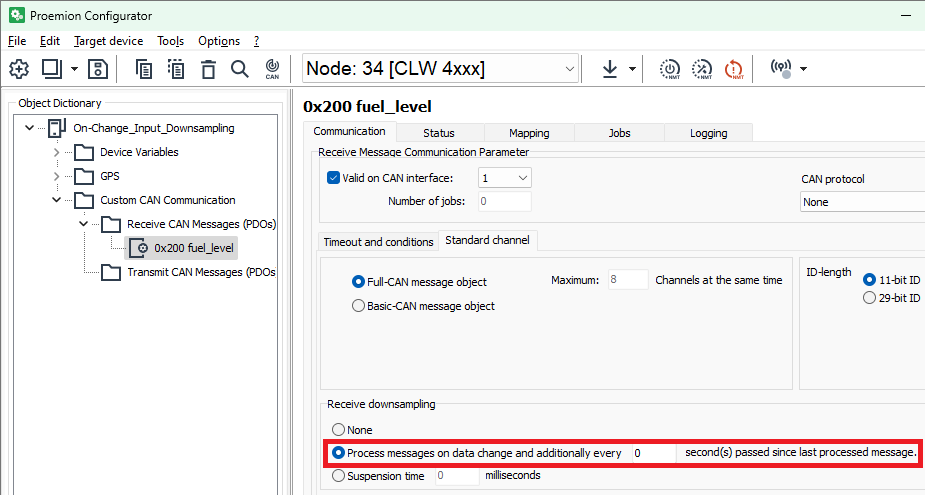
Task: Select Transmit CAN Messages tree item
Action: tap(200, 272)
